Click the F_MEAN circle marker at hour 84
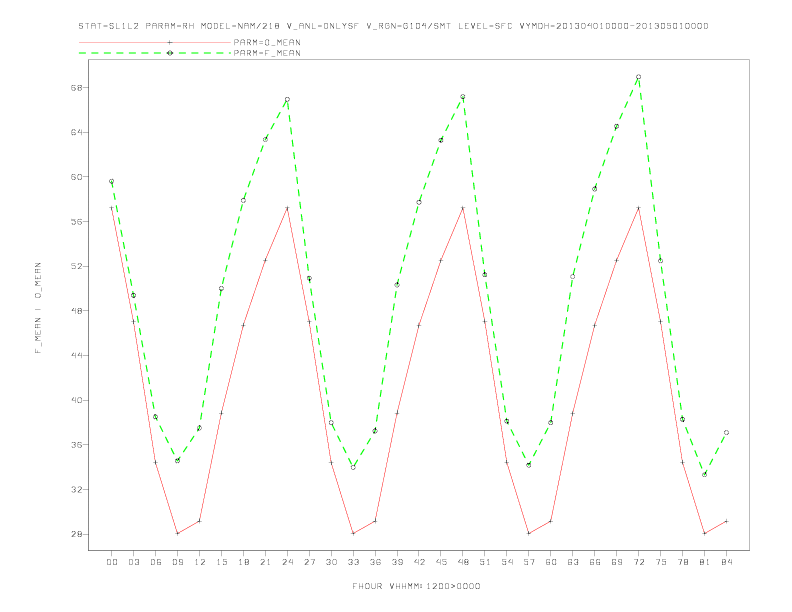The width and height of the screenshot is (792, 612). coord(726,433)
